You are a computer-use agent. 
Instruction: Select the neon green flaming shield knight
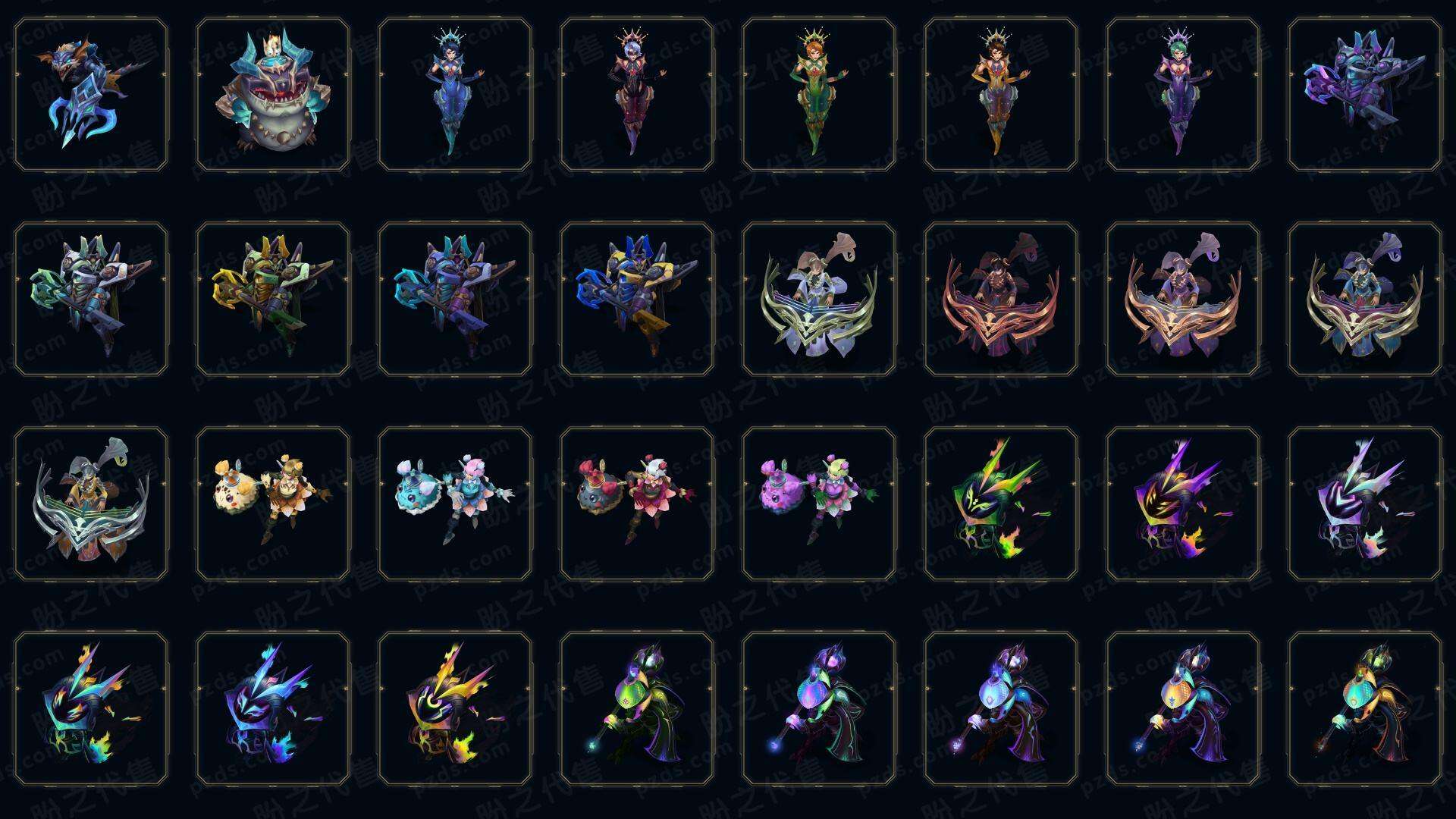pos(1001,504)
